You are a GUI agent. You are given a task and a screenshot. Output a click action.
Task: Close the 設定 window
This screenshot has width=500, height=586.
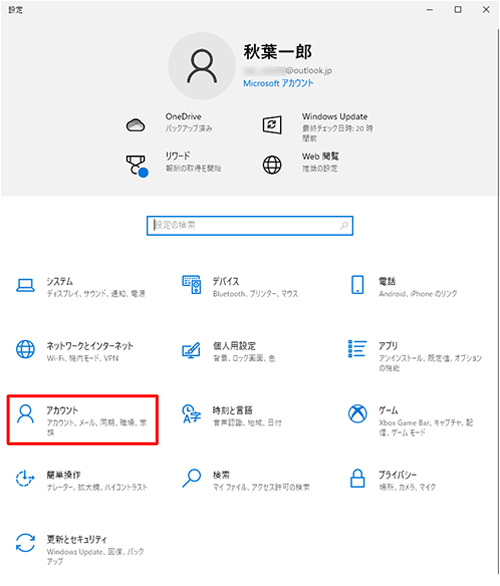[x=486, y=10]
